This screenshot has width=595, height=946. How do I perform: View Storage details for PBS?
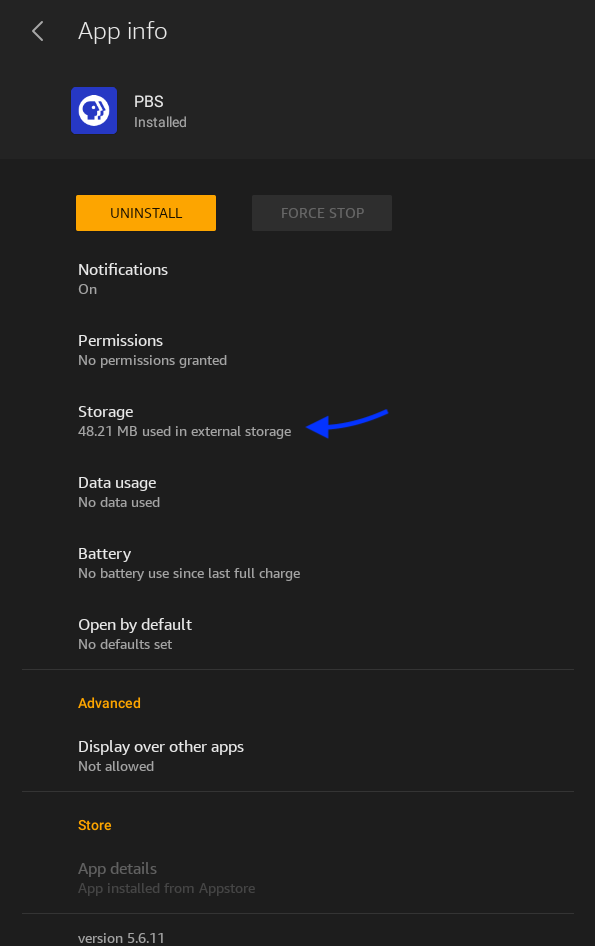(x=103, y=420)
